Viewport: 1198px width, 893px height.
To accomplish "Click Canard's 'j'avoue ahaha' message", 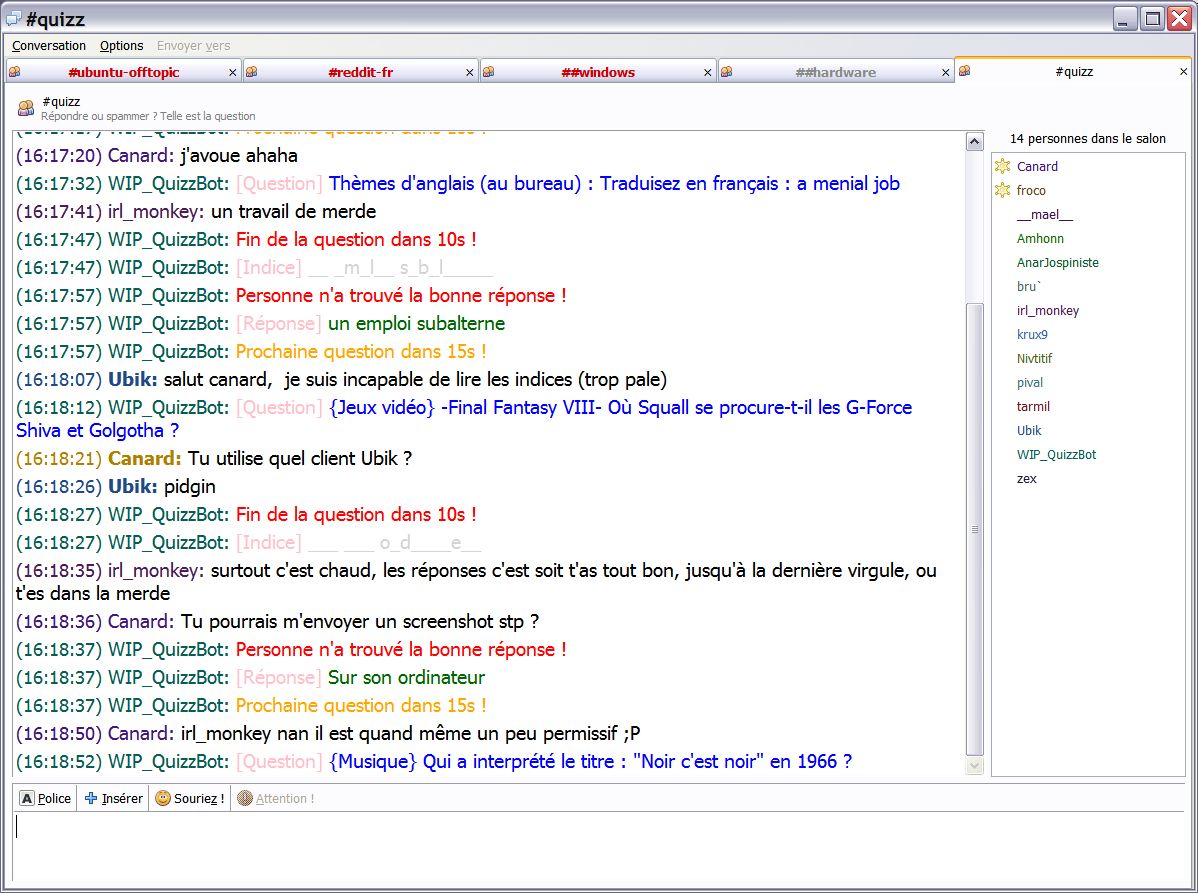I will tap(238, 156).
